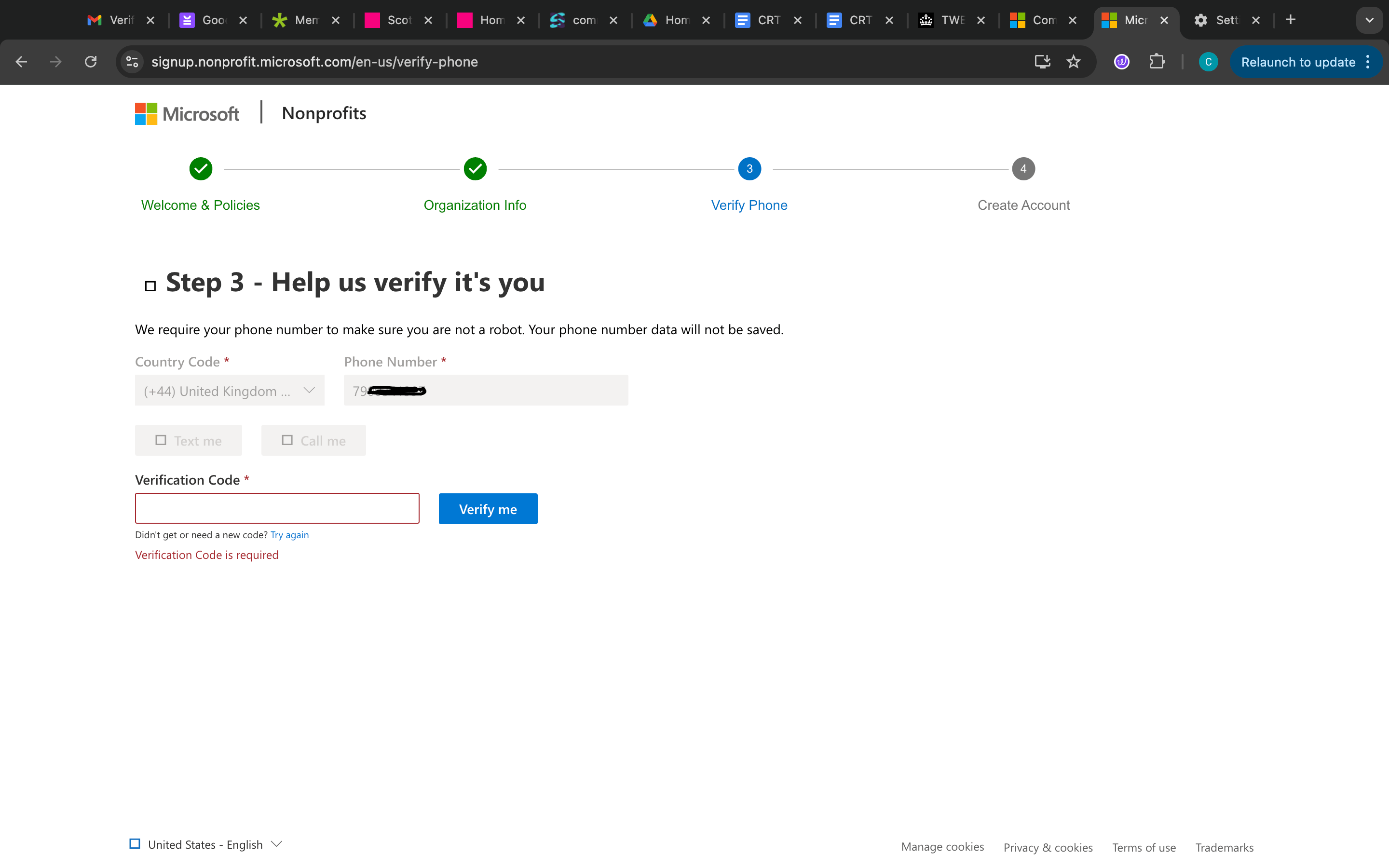This screenshot has width=1389, height=868.
Task: Switch to the Google Drive tab icon
Action: pos(649,20)
